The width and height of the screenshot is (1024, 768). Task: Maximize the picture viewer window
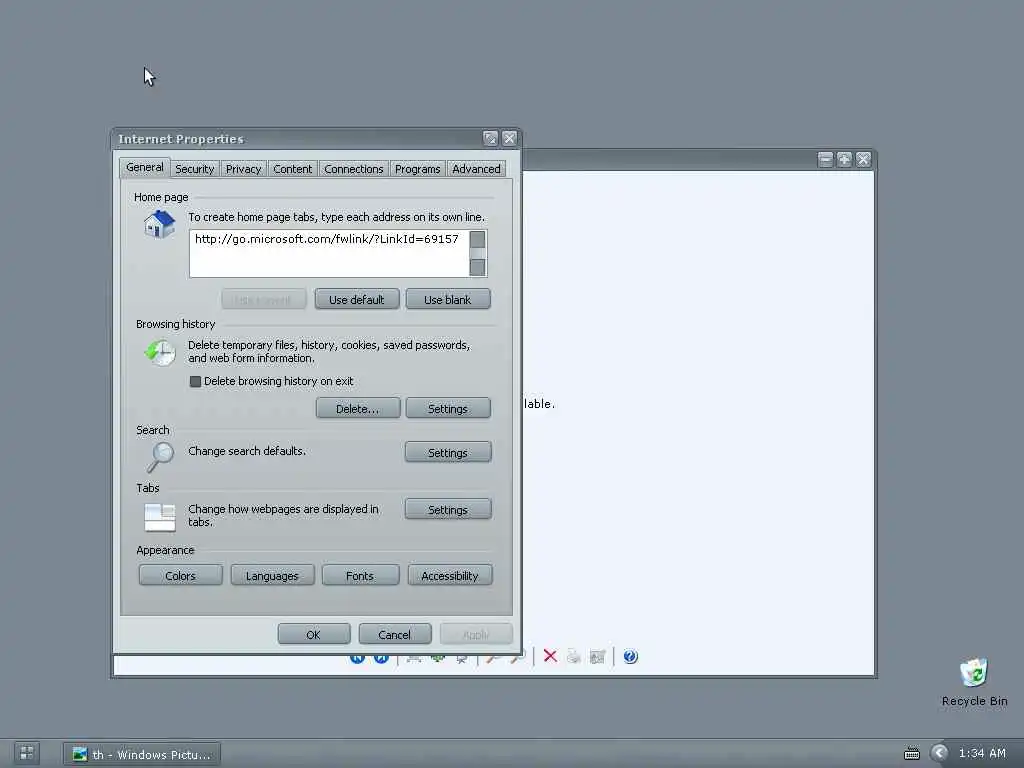844,159
